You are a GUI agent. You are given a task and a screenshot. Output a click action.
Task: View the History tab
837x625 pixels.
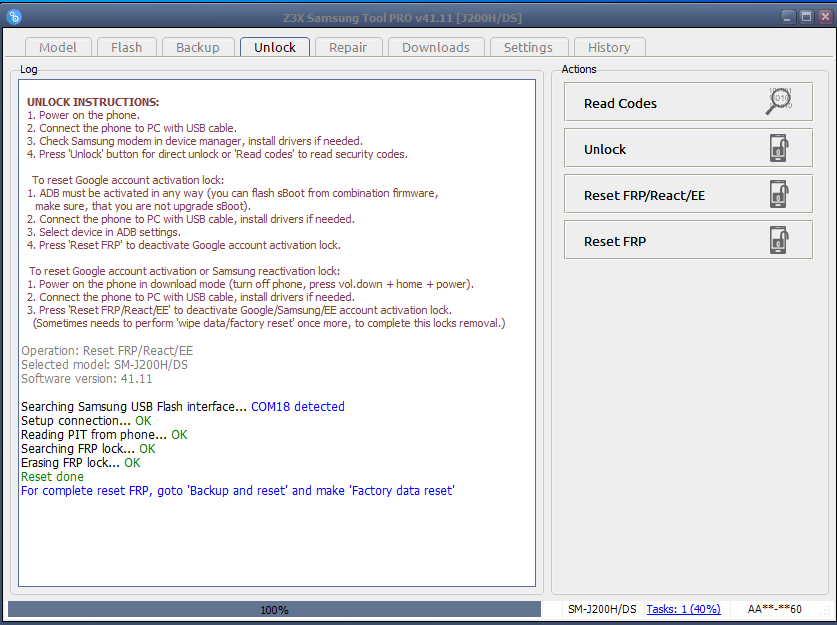[609, 48]
